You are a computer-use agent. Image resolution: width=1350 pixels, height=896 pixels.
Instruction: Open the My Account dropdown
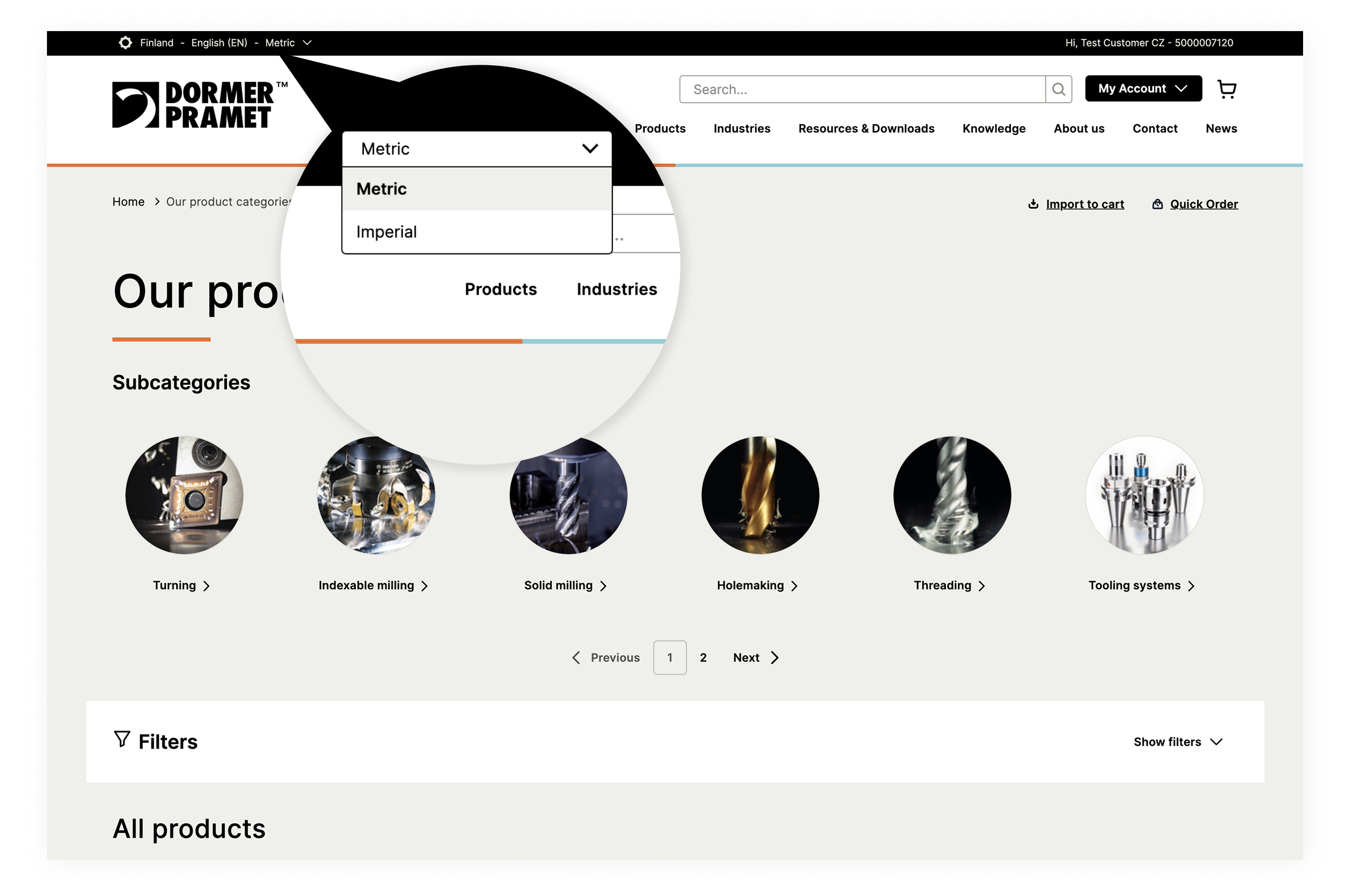coord(1143,89)
